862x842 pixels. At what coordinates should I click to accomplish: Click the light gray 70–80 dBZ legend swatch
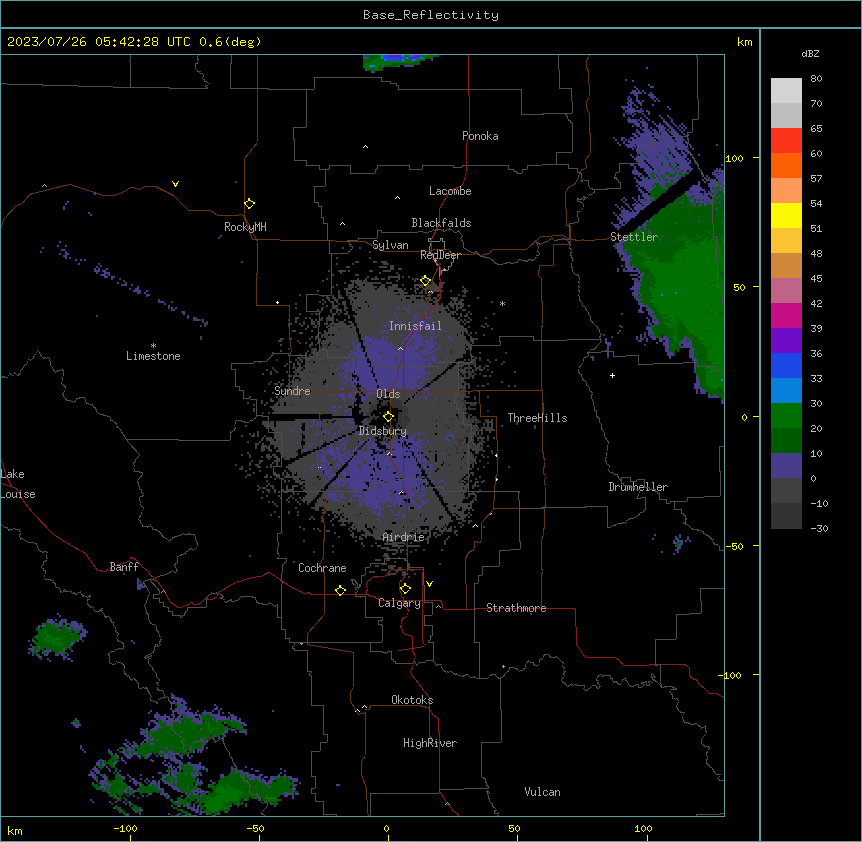786,91
